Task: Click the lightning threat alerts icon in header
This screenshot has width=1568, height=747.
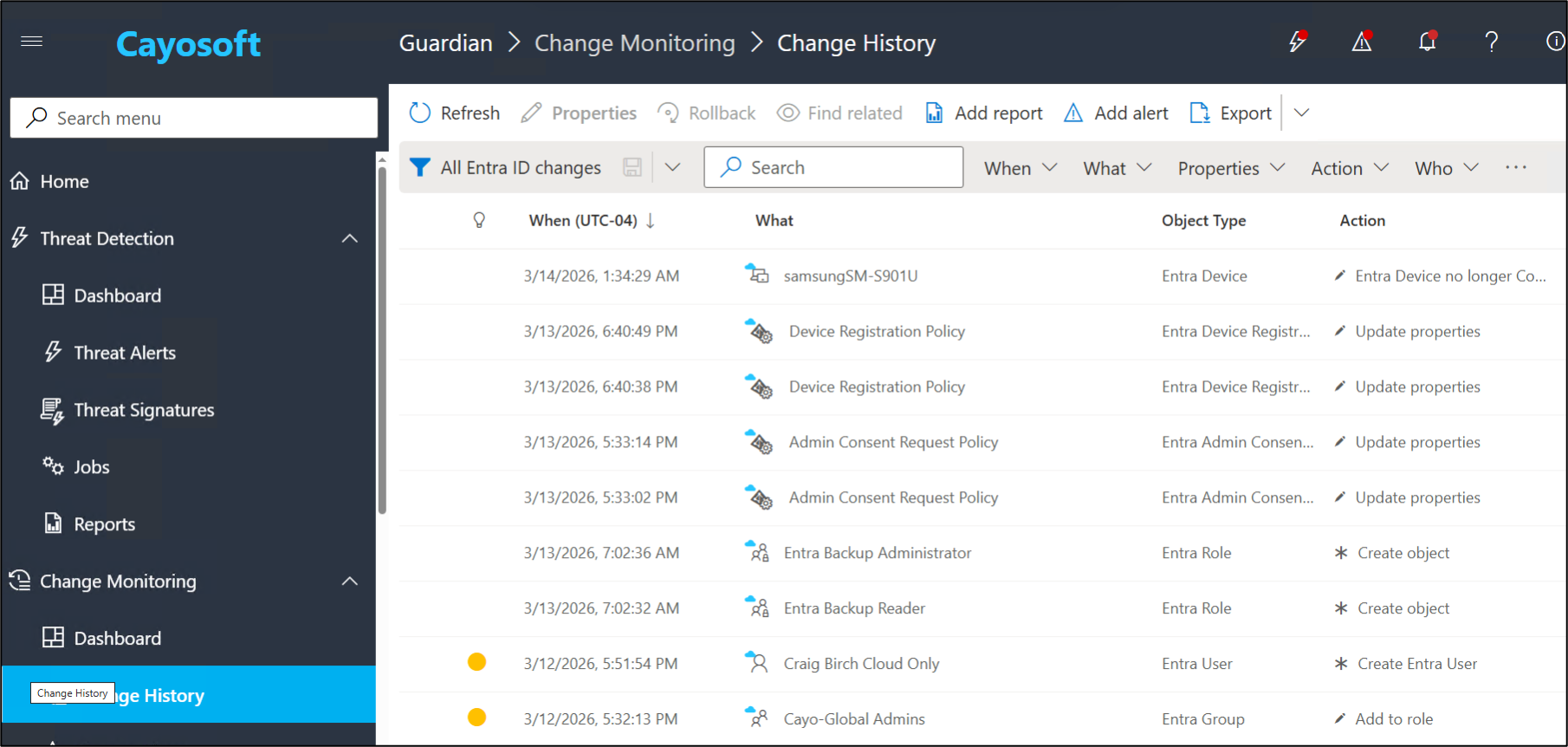Action: [x=1297, y=42]
